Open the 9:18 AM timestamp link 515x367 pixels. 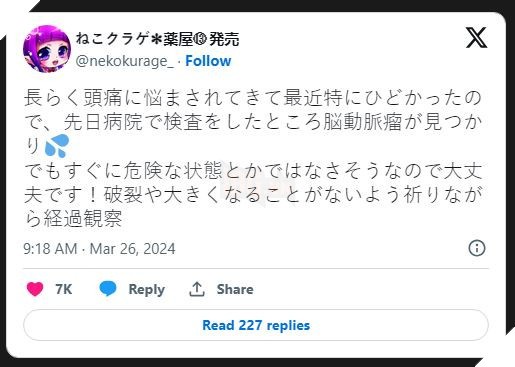50,249
